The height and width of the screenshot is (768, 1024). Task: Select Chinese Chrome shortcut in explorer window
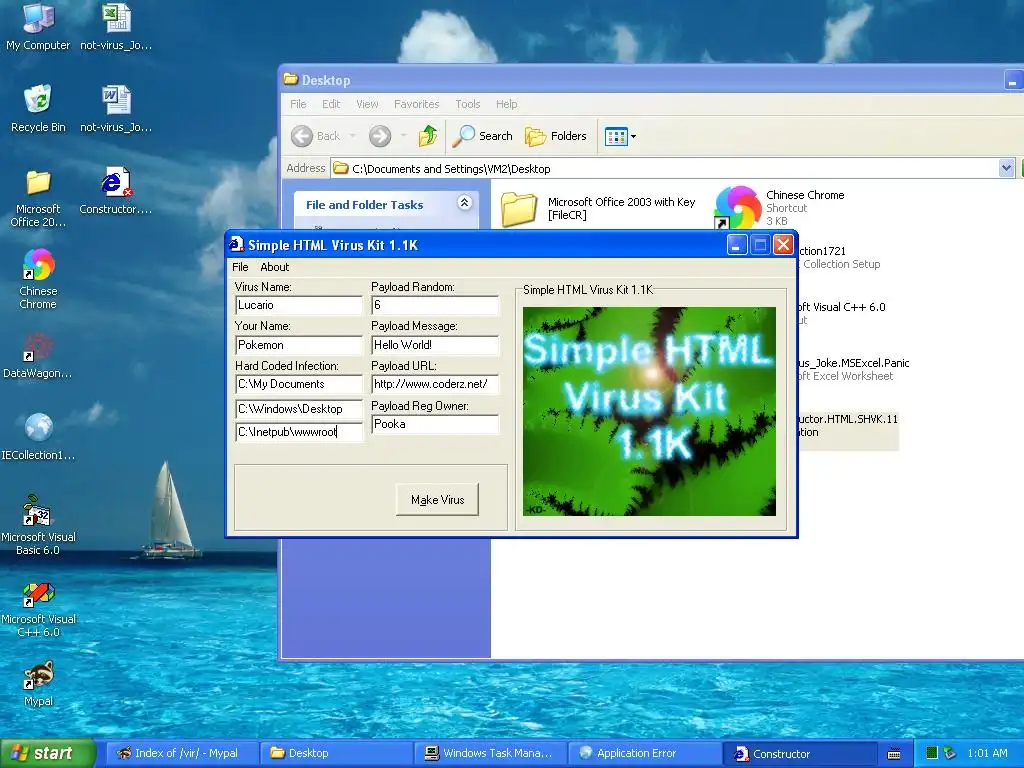point(779,207)
